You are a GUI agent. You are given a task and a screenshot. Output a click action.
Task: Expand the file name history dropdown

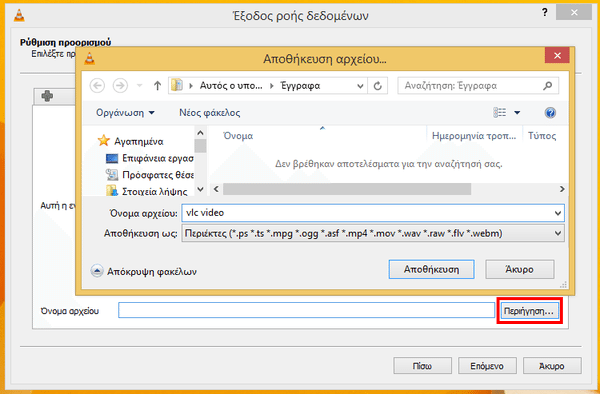(558, 213)
